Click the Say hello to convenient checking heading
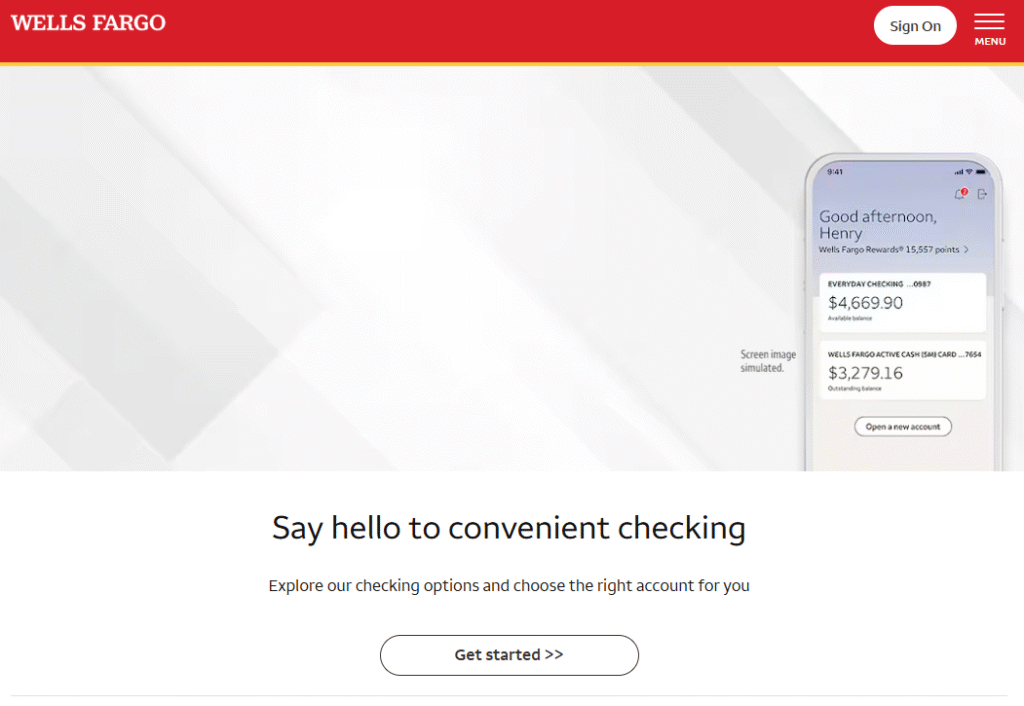1024x706 pixels. click(x=509, y=528)
